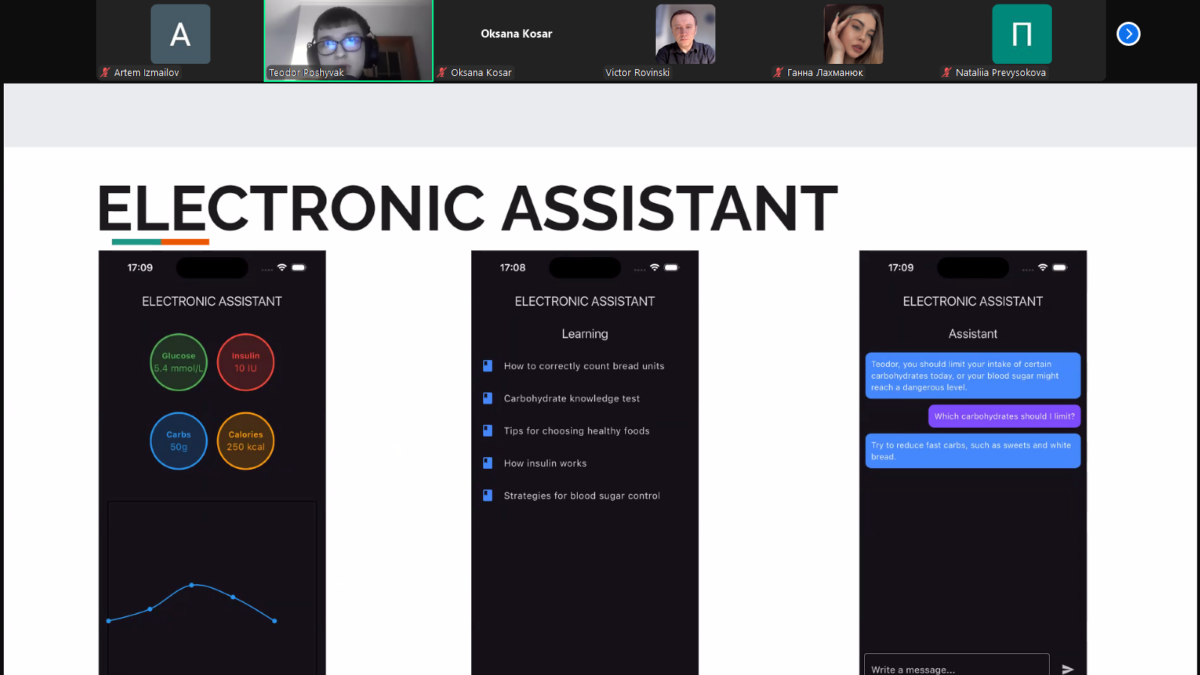Click the next participants arrow button
This screenshot has width=1200, height=675.
[x=1128, y=34]
